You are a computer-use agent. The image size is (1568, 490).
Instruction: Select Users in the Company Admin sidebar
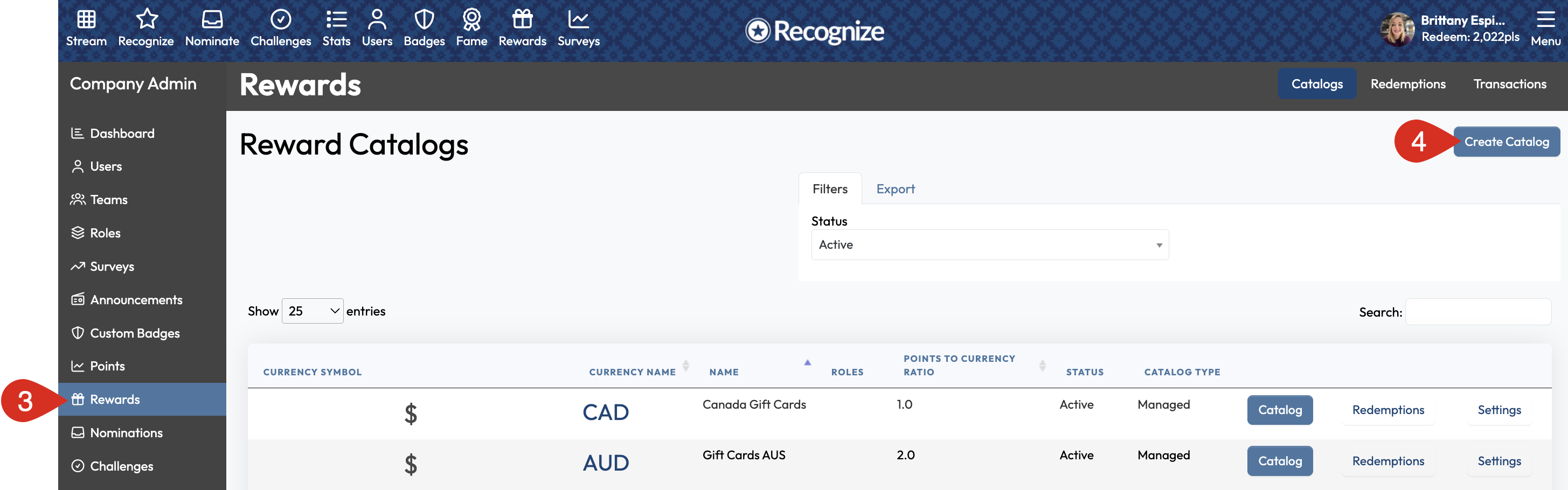pyautogui.click(x=106, y=166)
